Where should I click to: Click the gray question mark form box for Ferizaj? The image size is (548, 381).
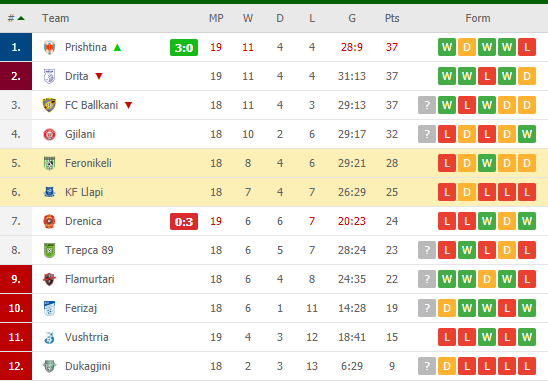(427, 308)
